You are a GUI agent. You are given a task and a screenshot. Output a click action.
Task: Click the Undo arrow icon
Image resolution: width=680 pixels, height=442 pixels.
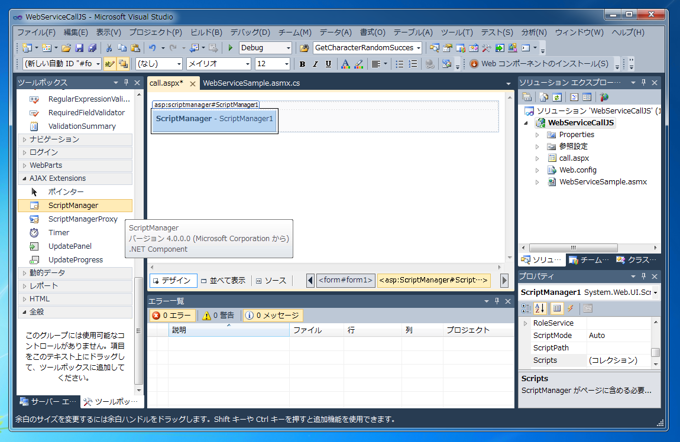[x=152, y=48]
